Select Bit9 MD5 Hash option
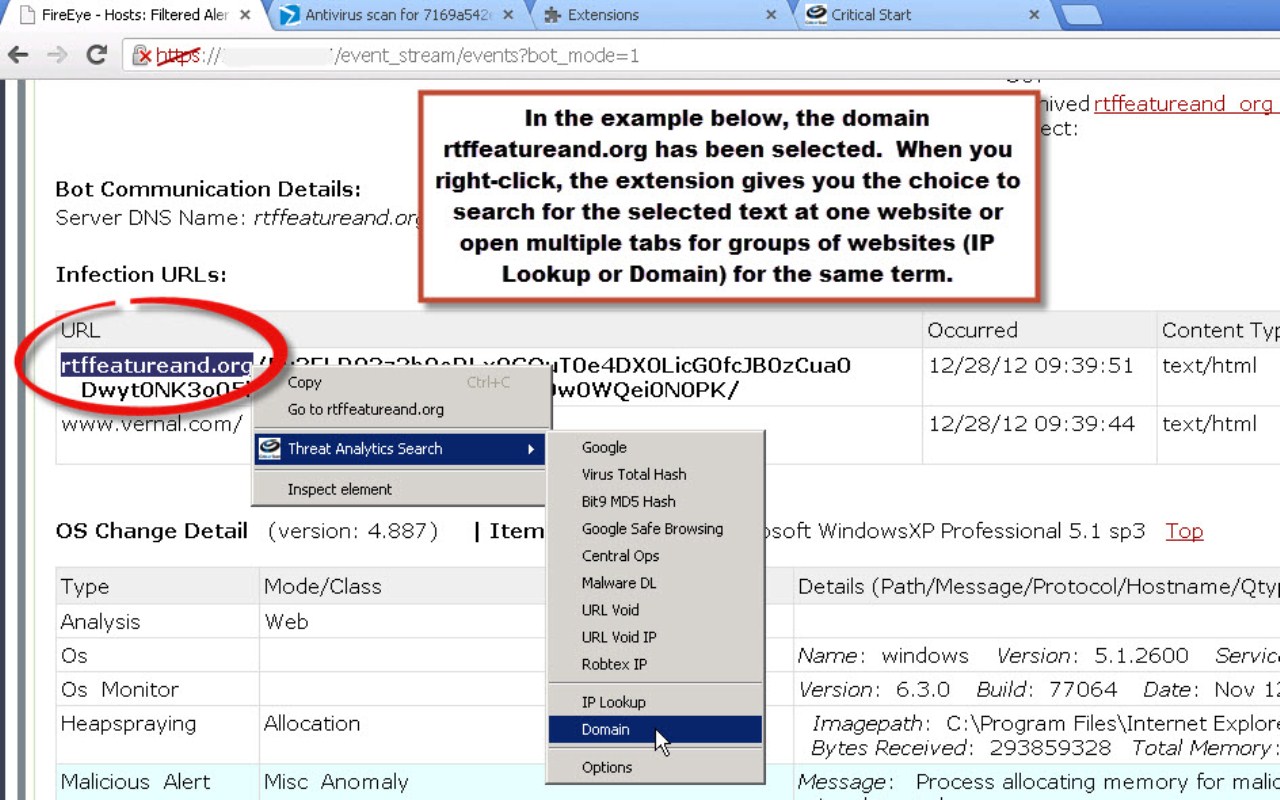The image size is (1280, 800). click(x=655, y=501)
